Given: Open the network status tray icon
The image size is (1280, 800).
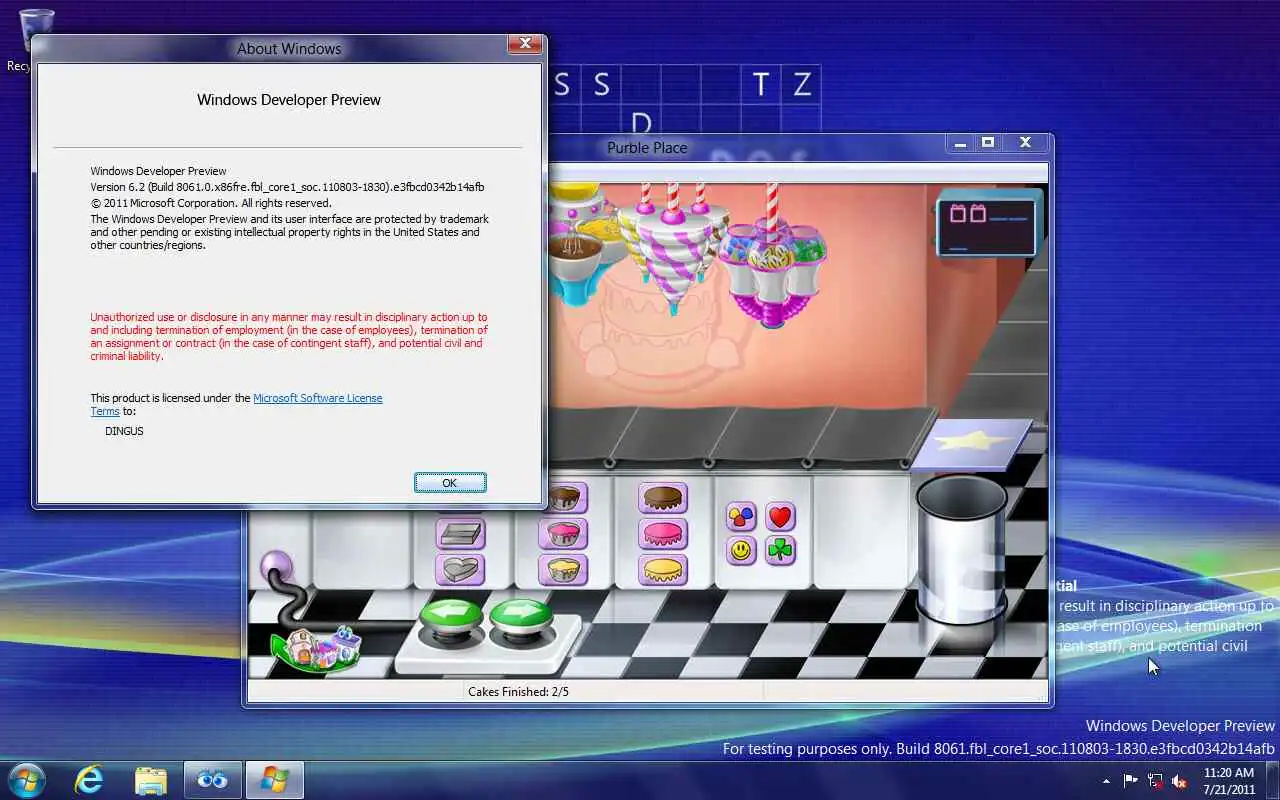Looking at the screenshot, I should 1155,780.
